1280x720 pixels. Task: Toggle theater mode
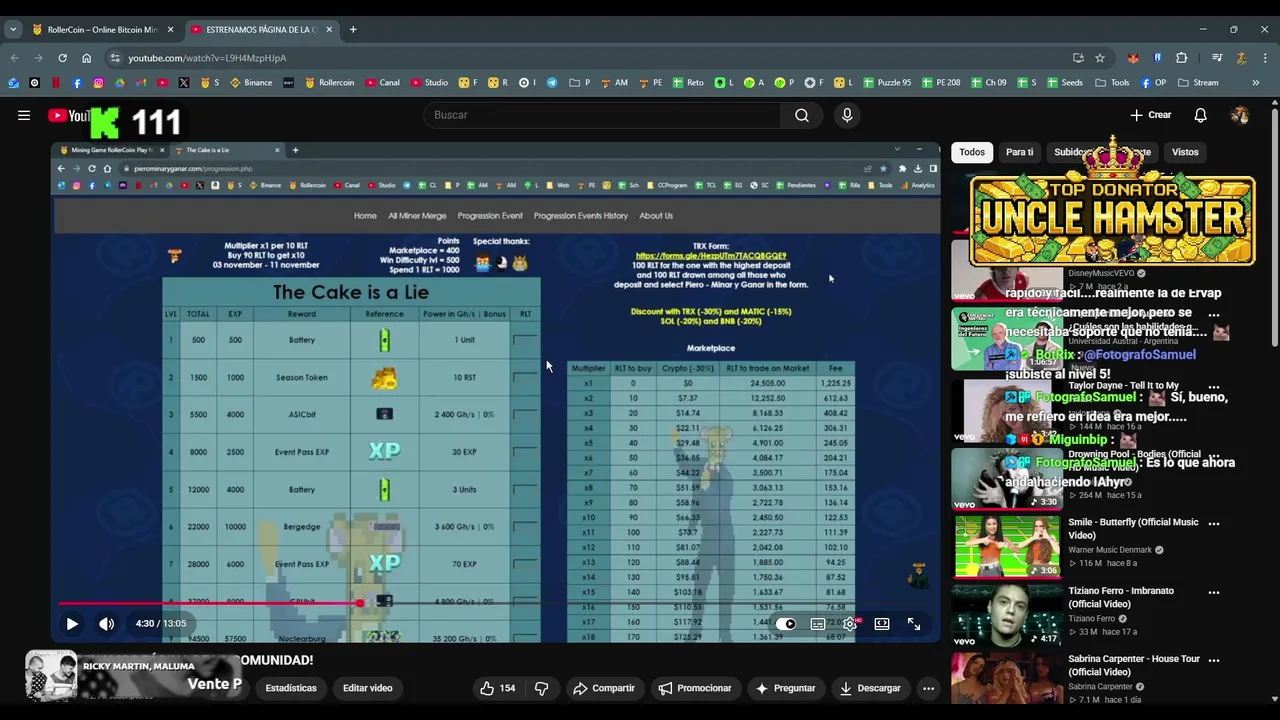[x=882, y=624]
